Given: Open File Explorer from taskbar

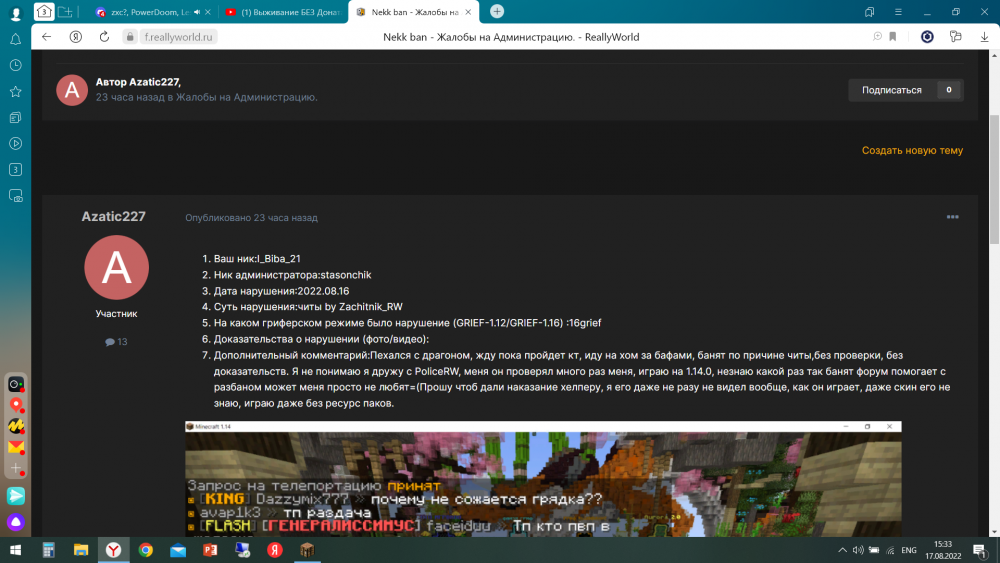Looking at the screenshot, I should point(81,550).
